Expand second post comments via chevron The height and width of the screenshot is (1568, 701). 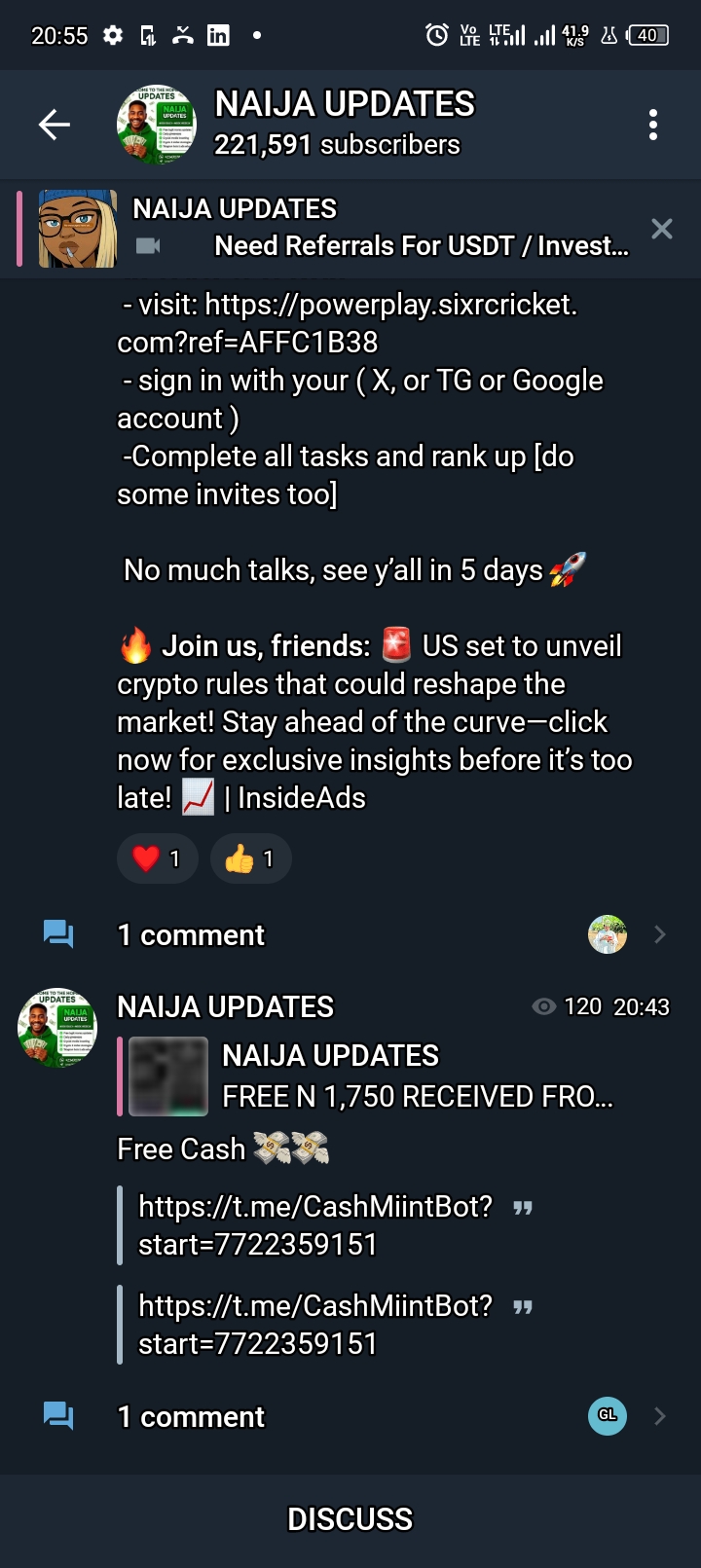[x=660, y=1416]
